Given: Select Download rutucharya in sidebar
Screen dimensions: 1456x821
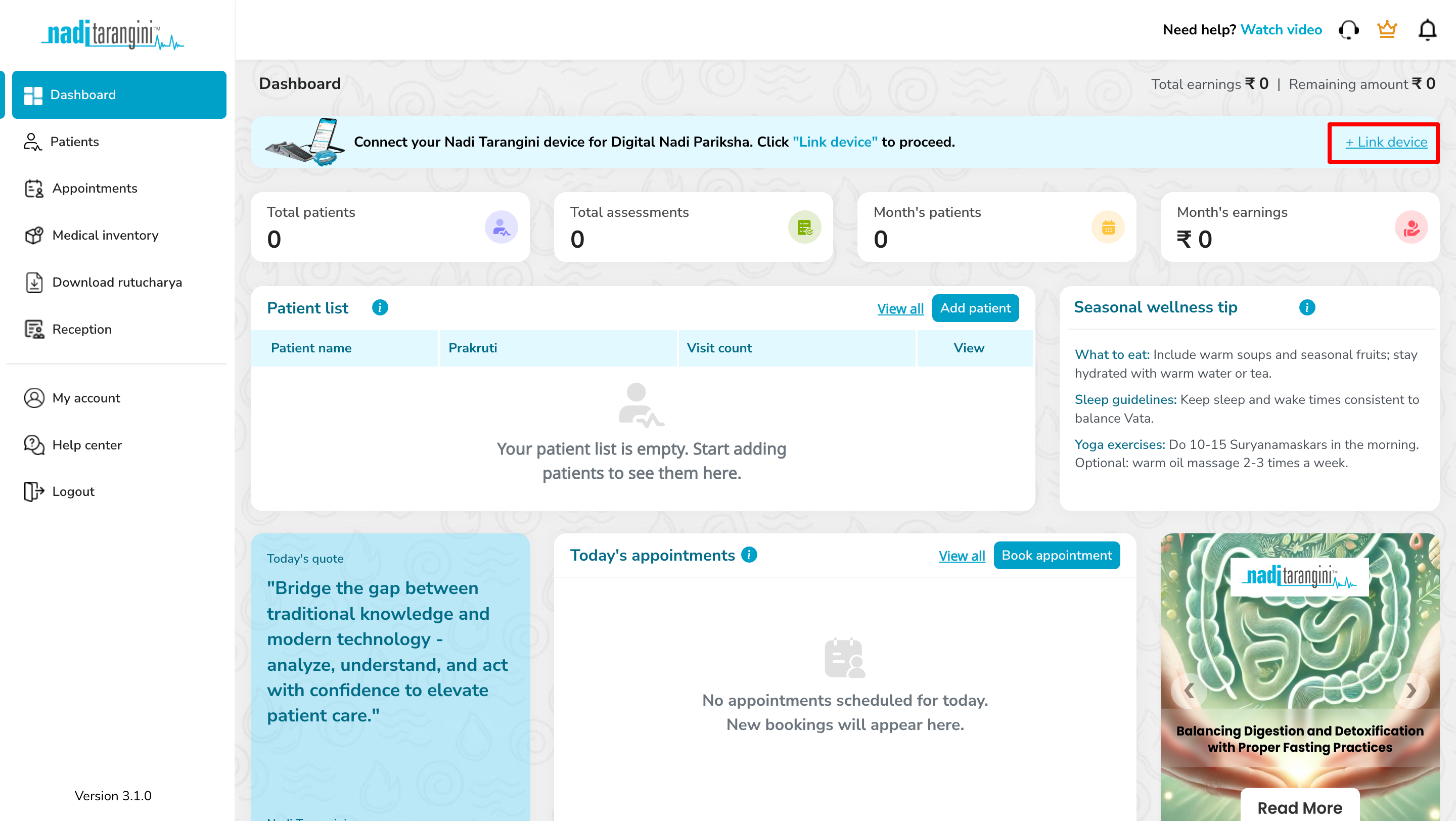Looking at the screenshot, I should (x=117, y=282).
